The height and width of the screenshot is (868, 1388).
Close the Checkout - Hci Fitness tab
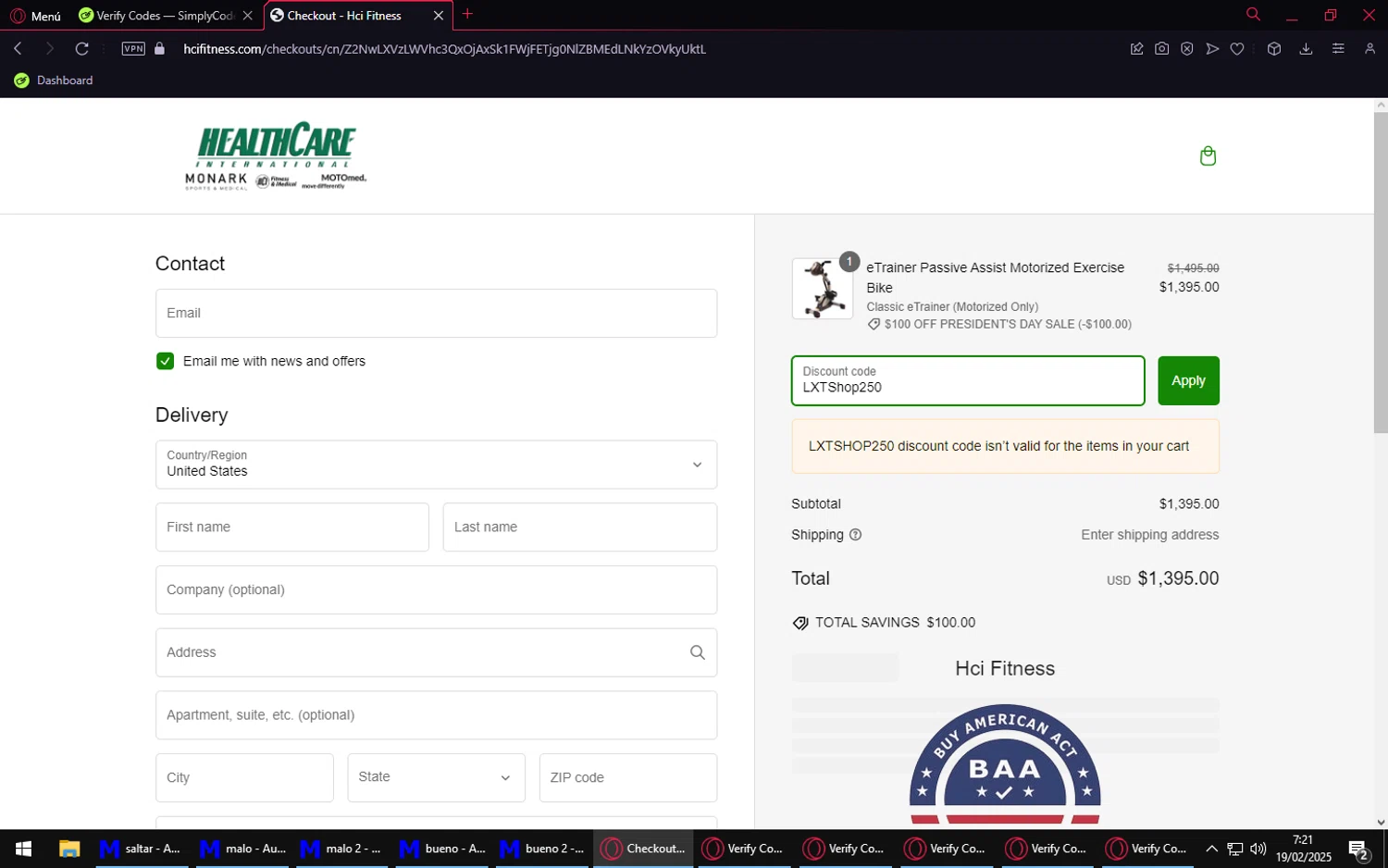439,16
